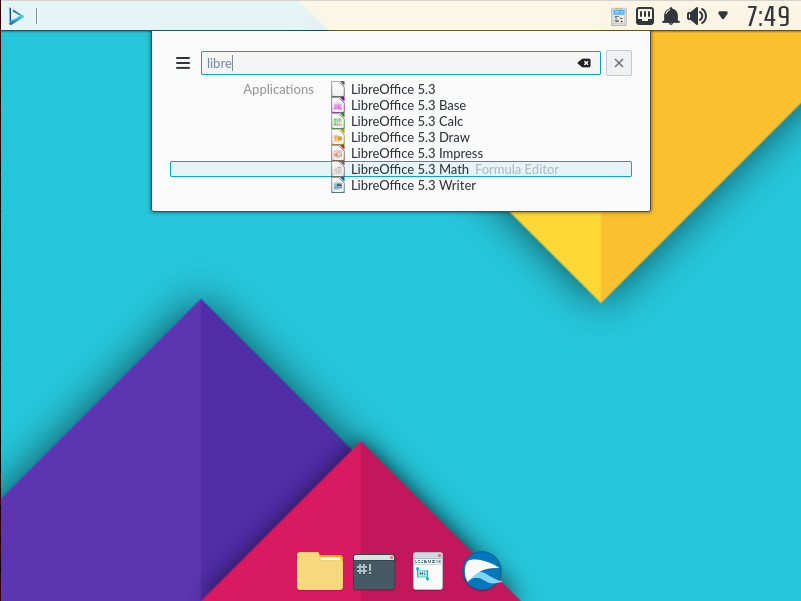The height and width of the screenshot is (601, 801).
Task: Clear the search text with the backspace icon
Action: tap(584, 63)
